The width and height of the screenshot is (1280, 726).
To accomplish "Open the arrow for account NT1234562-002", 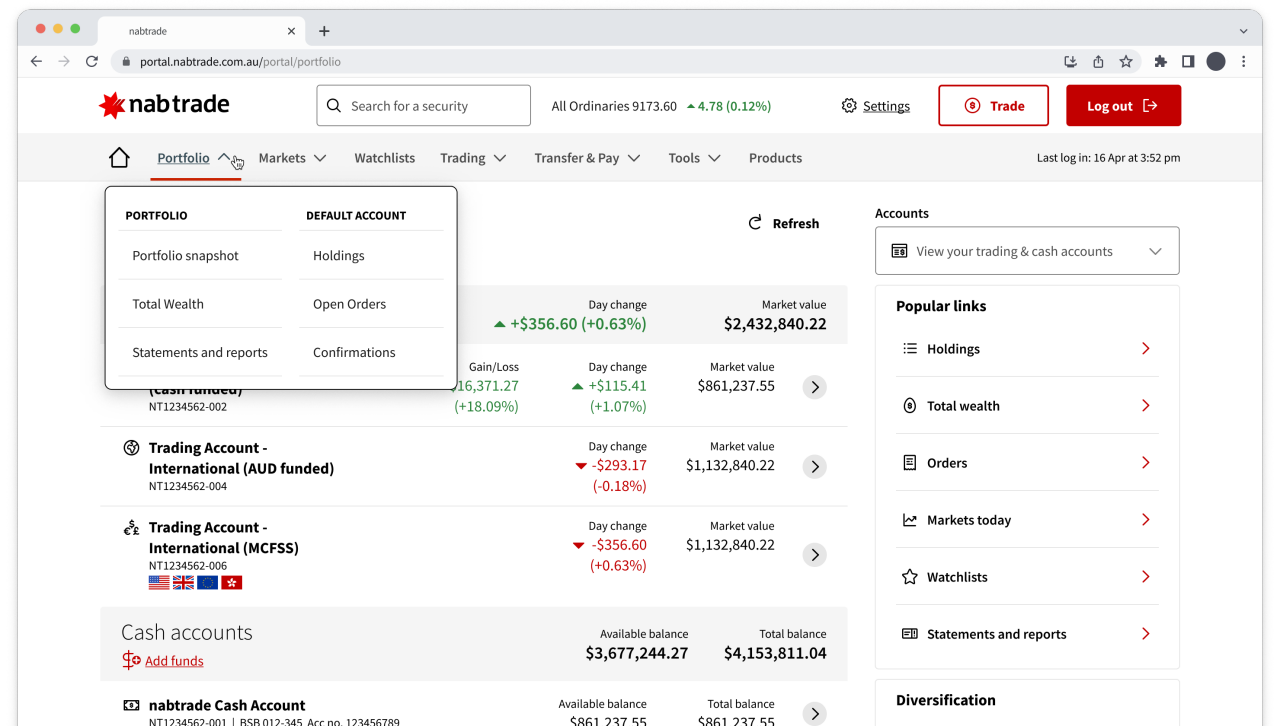I will (x=815, y=387).
